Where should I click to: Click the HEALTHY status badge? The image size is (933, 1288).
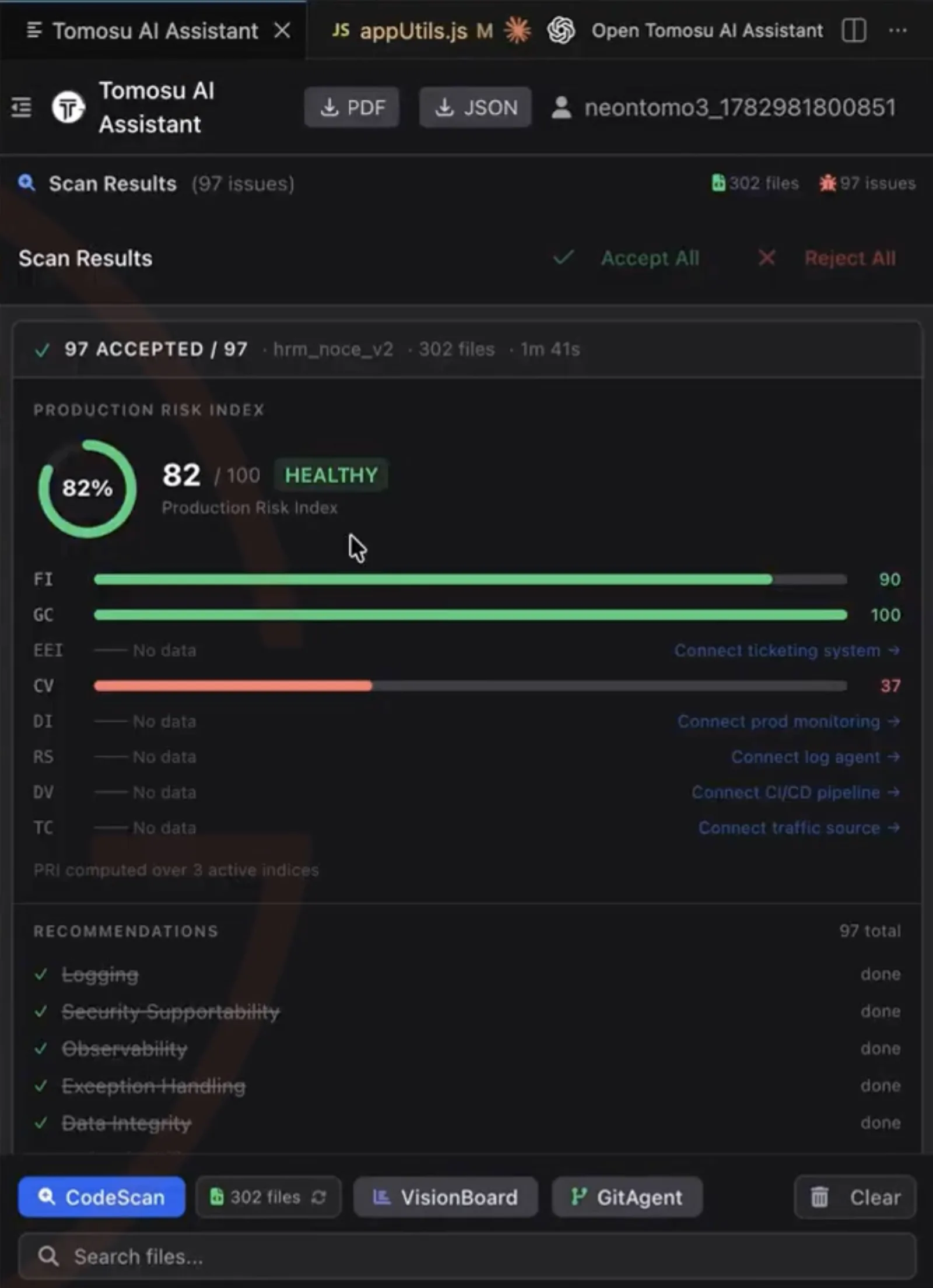tap(331, 475)
